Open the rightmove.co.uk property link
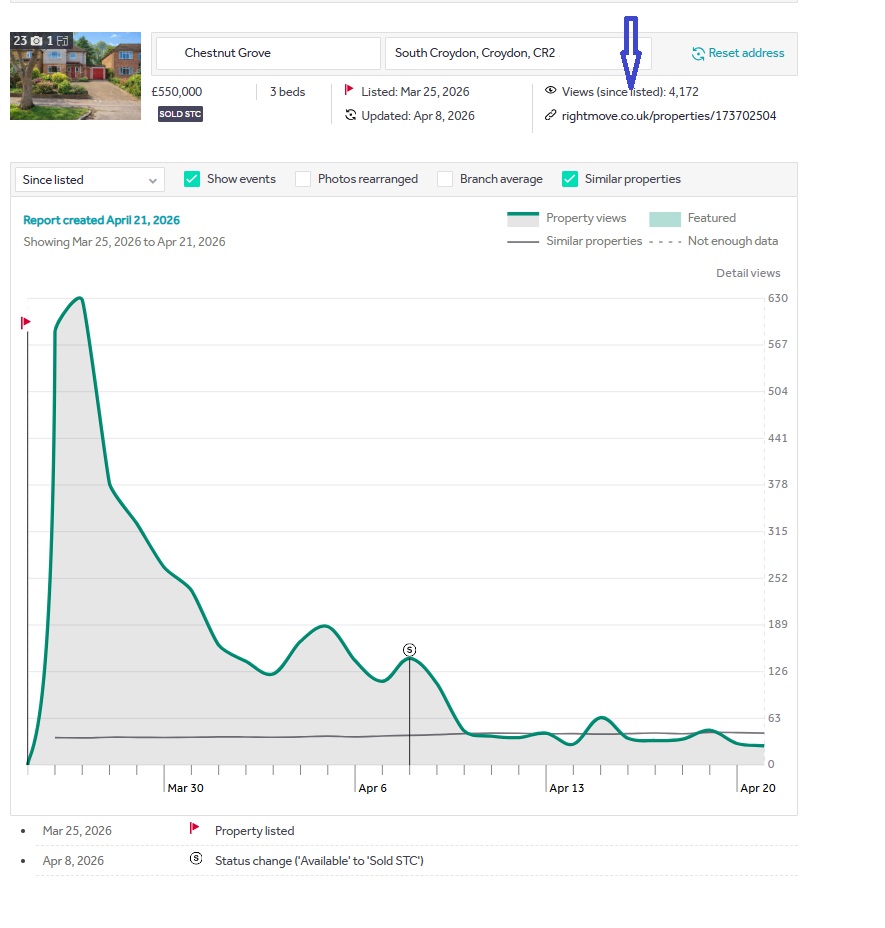Image resolution: width=885 pixels, height=928 pixels. pos(668,116)
